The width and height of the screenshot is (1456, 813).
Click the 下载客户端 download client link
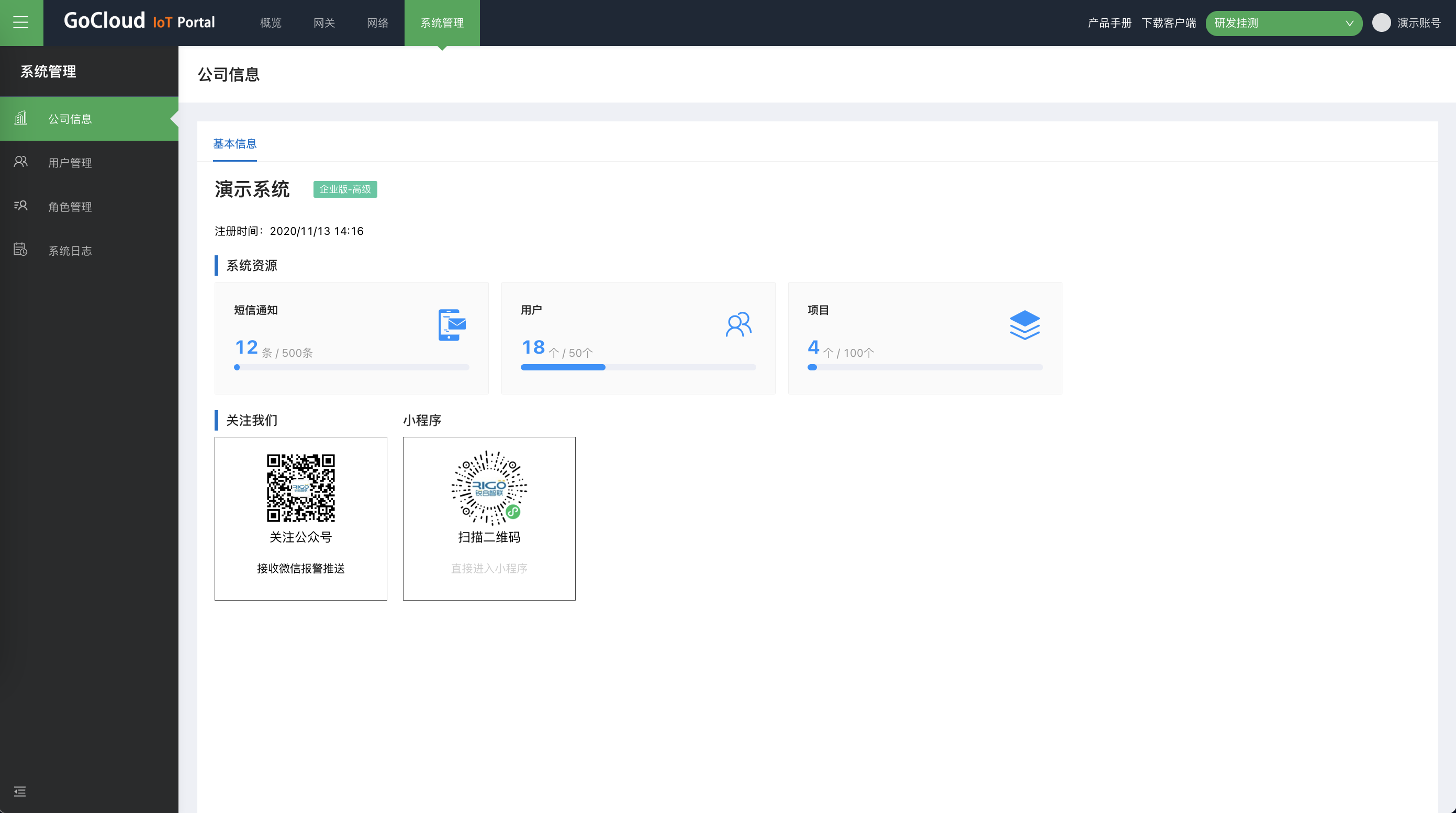[x=1168, y=22]
